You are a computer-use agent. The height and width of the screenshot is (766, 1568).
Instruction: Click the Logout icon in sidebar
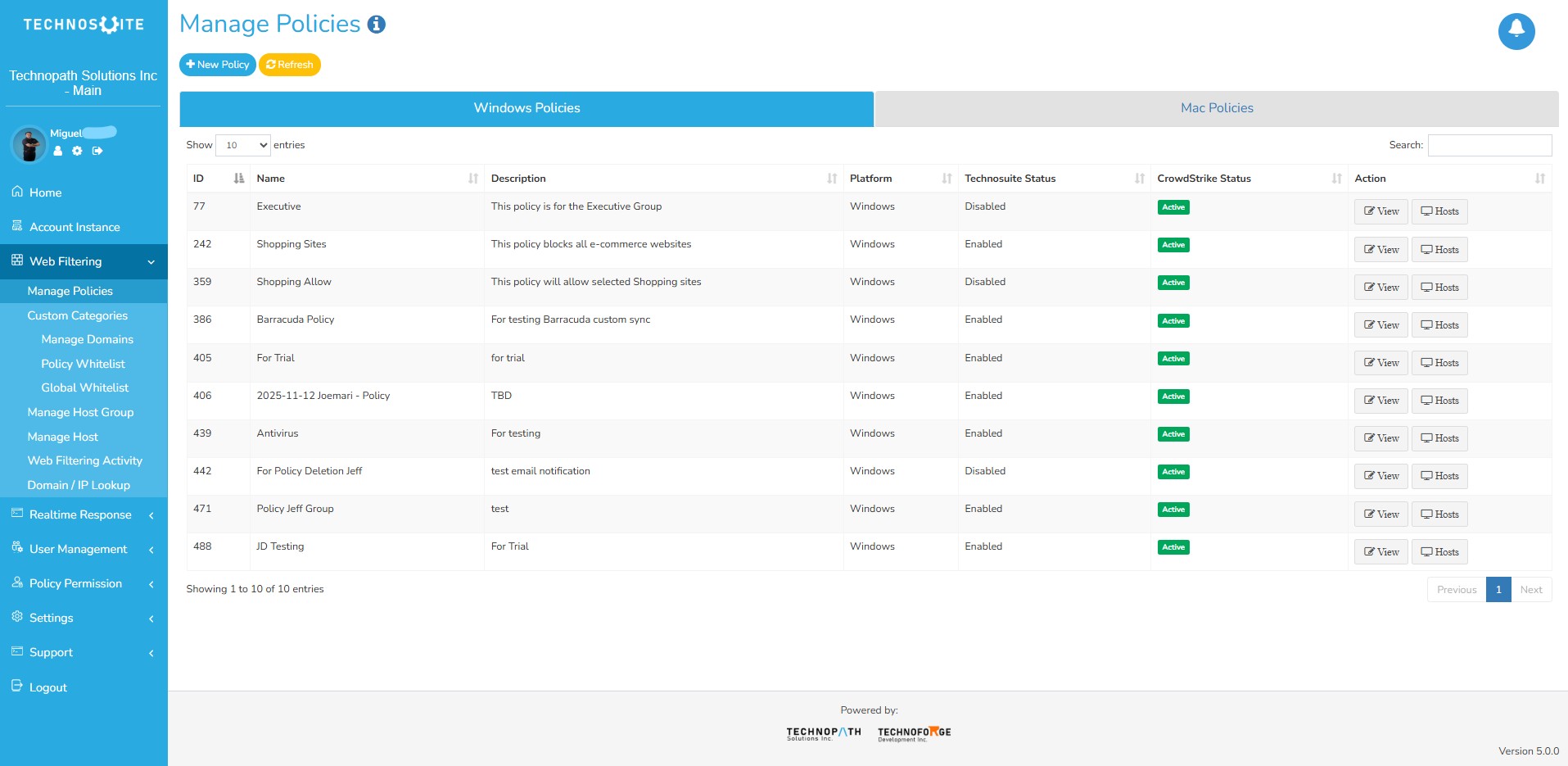point(17,686)
